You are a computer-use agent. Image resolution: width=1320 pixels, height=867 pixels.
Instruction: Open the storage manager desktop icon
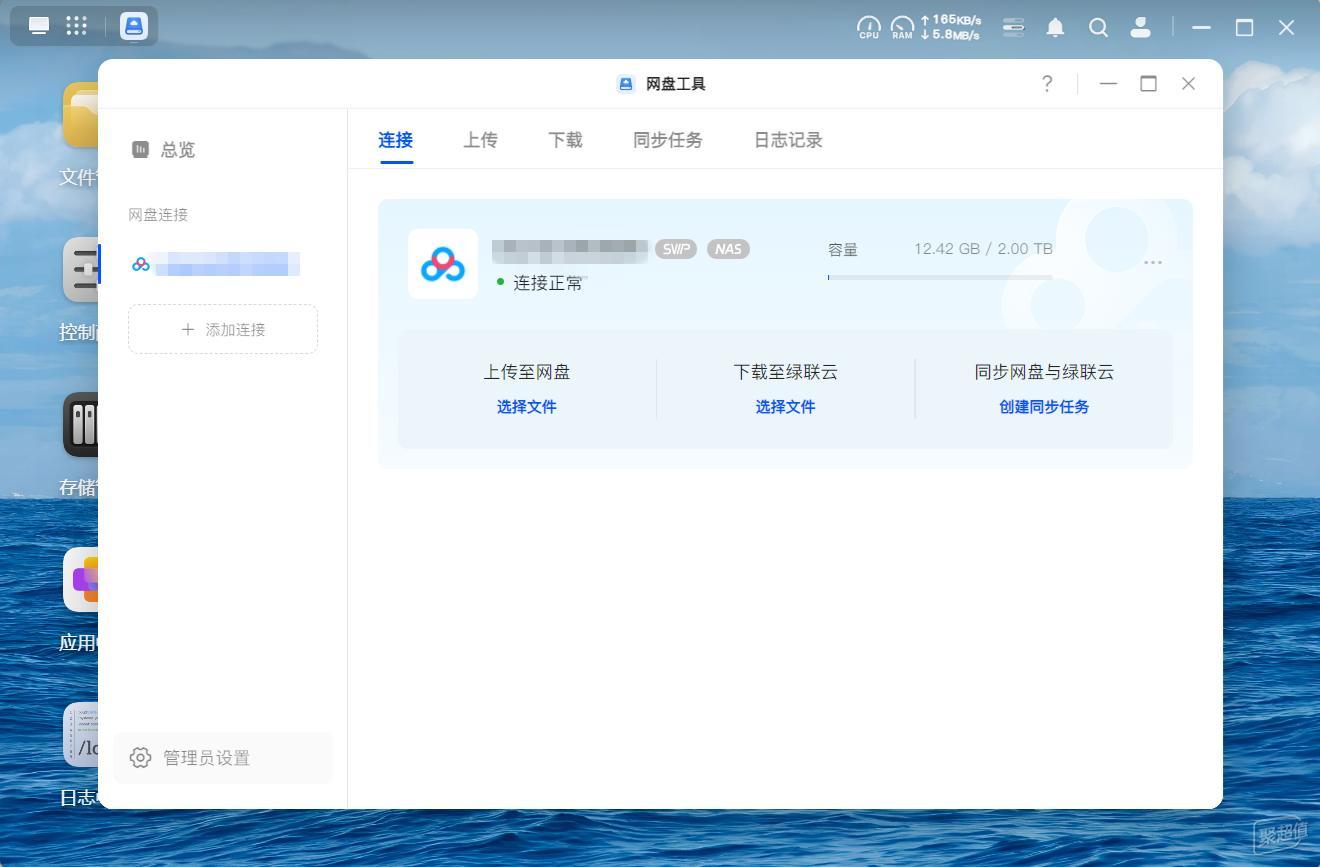coord(81,425)
